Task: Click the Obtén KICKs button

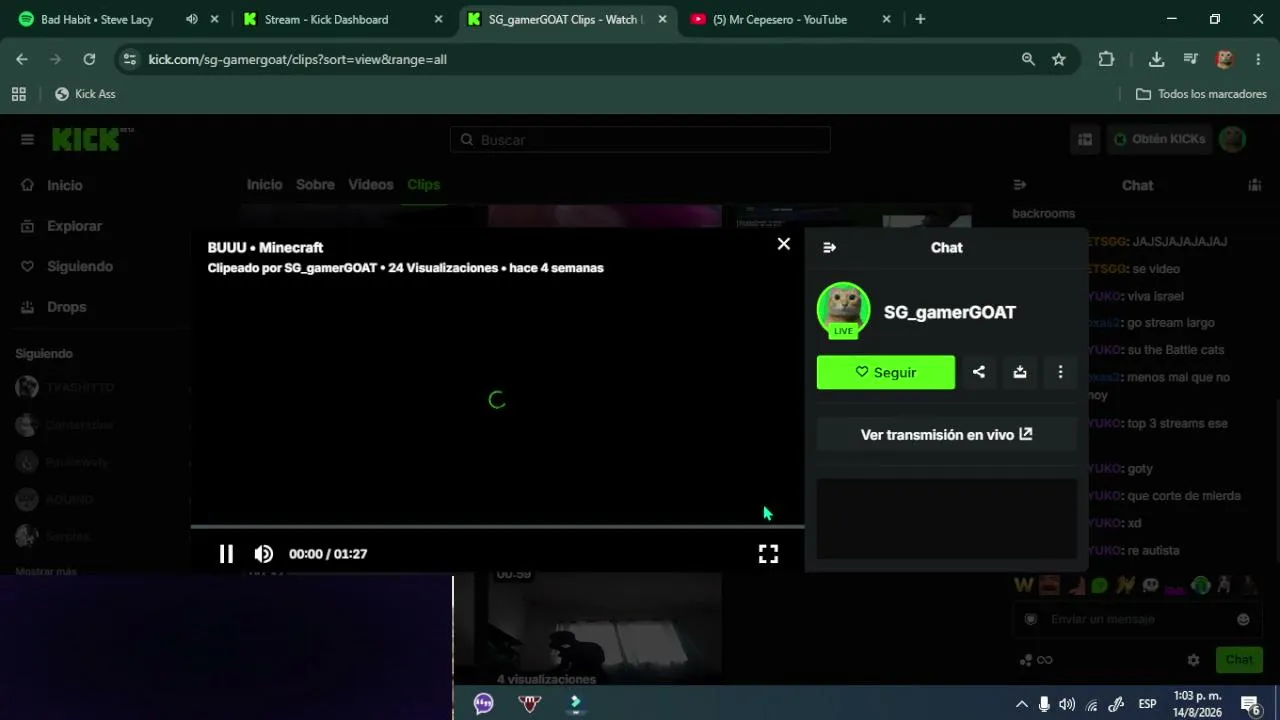Action: [x=1159, y=140]
